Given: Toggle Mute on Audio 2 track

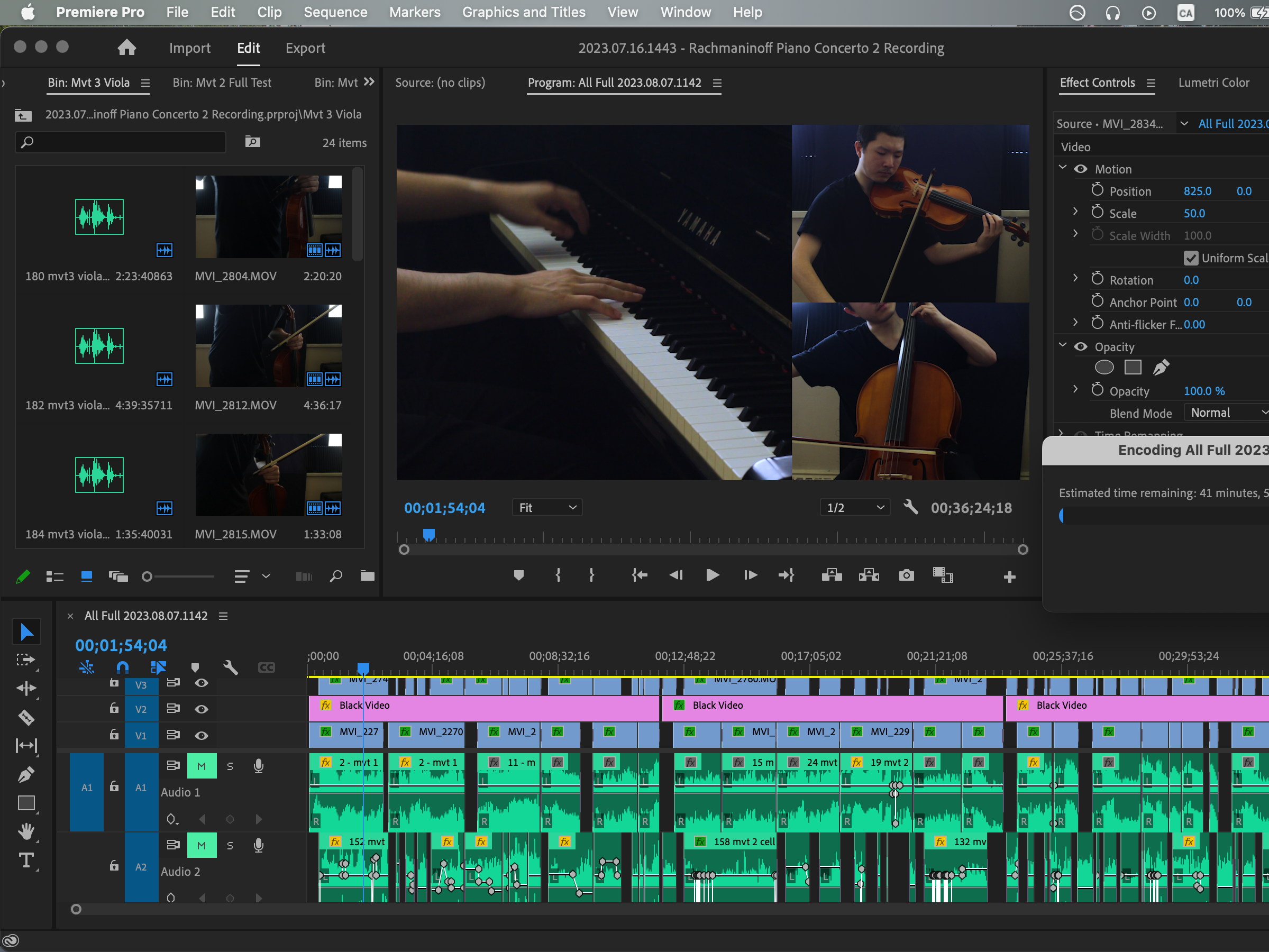Looking at the screenshot, I should pos(202,845).
